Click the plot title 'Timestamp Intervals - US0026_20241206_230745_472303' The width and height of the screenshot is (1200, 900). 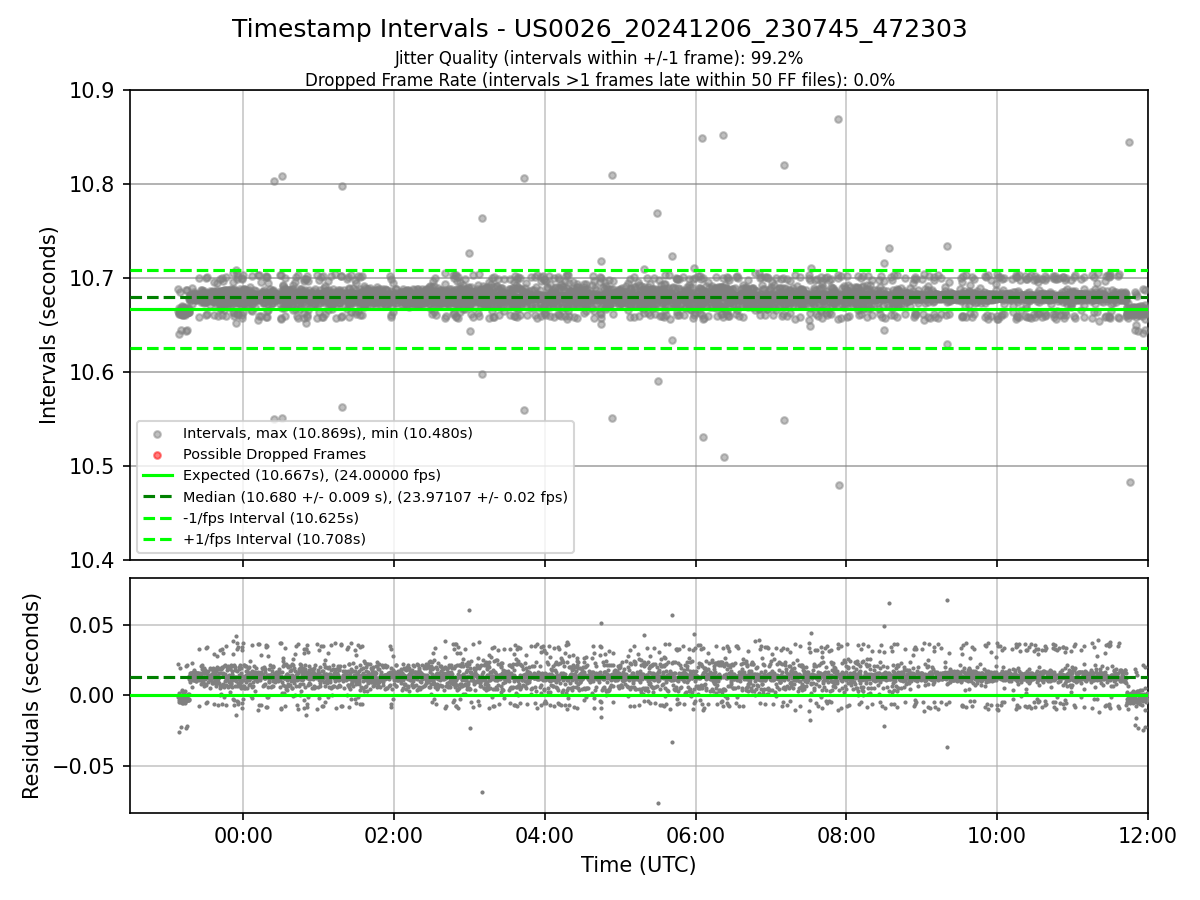pos(599,29)
